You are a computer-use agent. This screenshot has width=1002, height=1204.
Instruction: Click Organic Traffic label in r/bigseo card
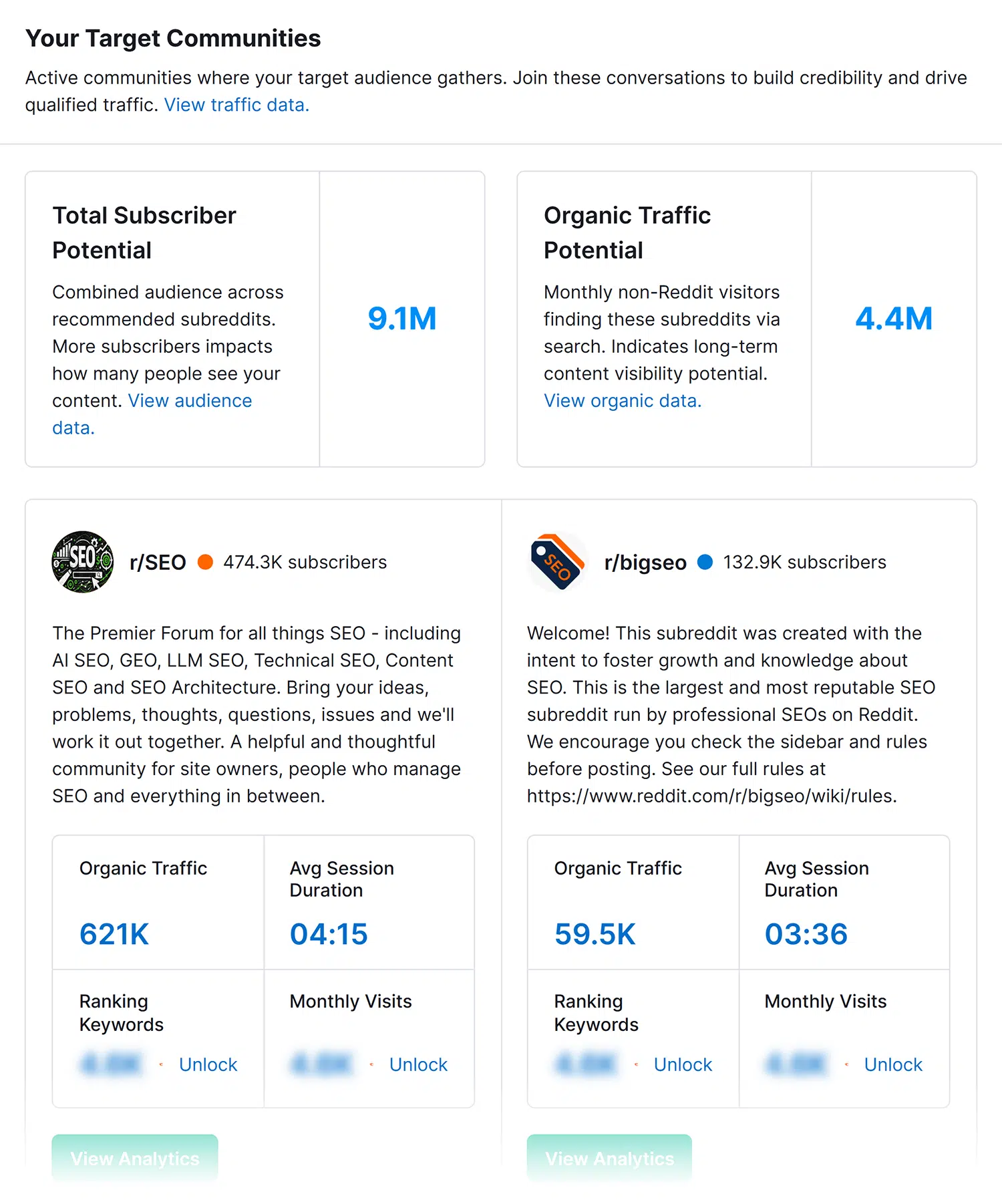coord(618,868)
